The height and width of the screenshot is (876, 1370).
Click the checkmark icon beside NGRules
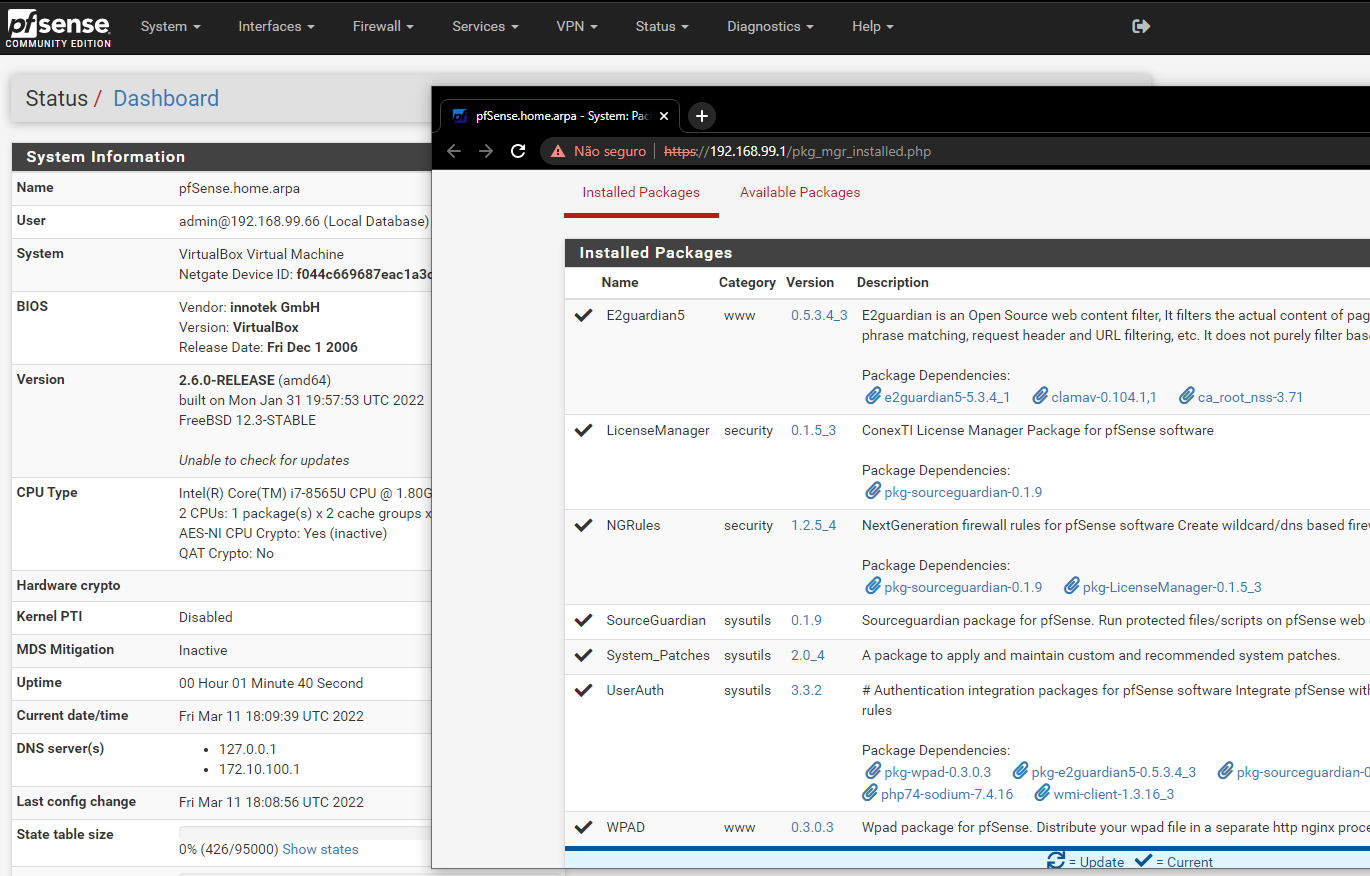tap(583, 525)
